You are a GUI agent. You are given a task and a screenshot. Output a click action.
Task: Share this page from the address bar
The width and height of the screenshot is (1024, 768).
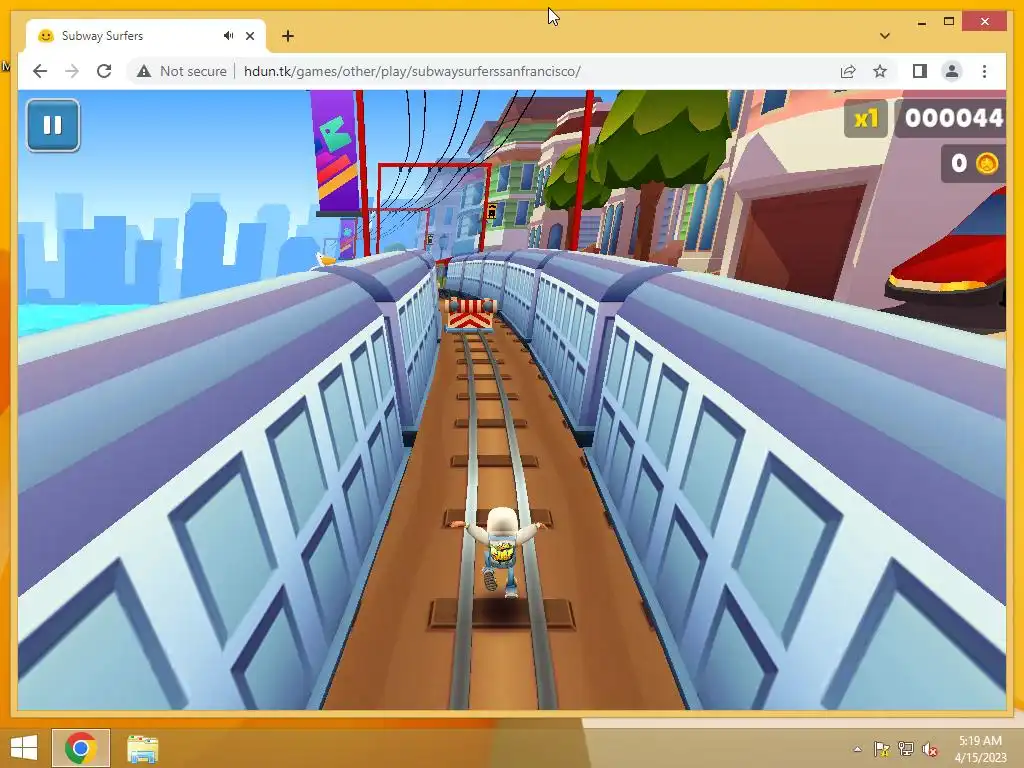click(x=848, y=71)
